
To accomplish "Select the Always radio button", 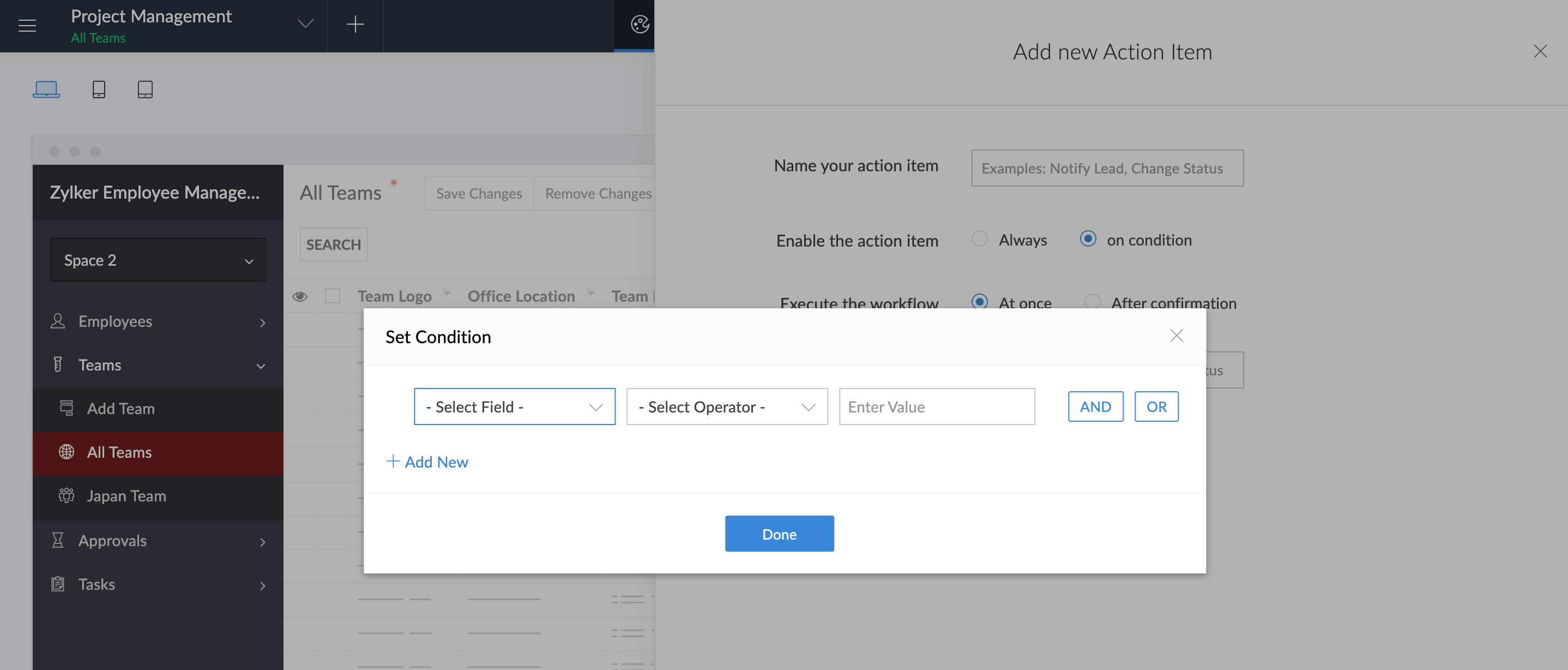I will (x=979, y=239).
